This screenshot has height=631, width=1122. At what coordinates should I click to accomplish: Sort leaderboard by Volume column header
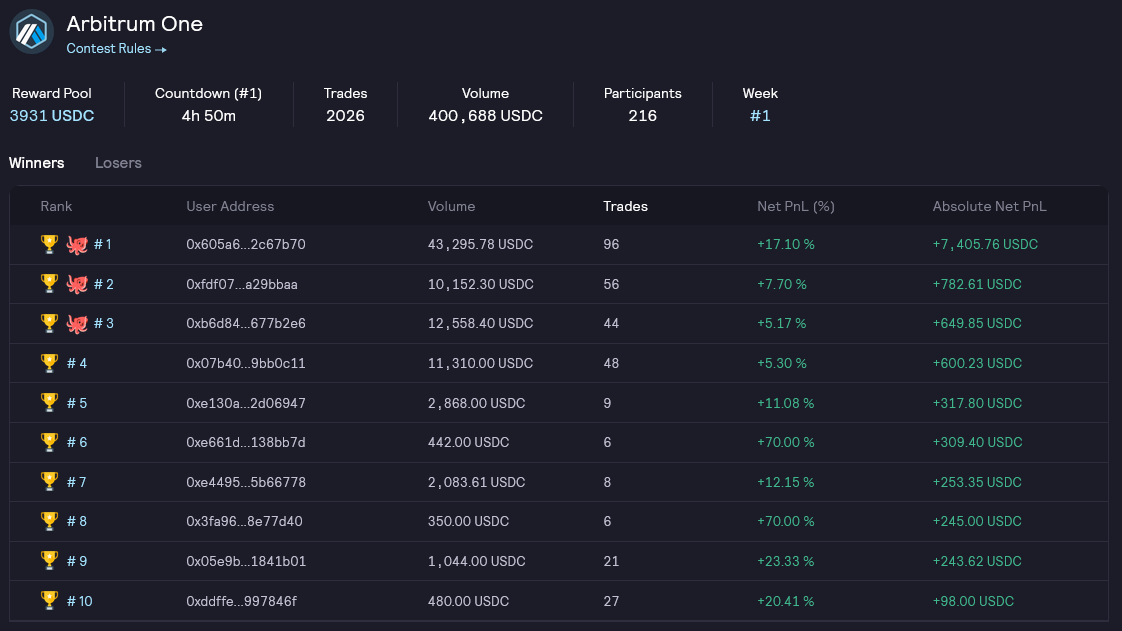point(452,206)
